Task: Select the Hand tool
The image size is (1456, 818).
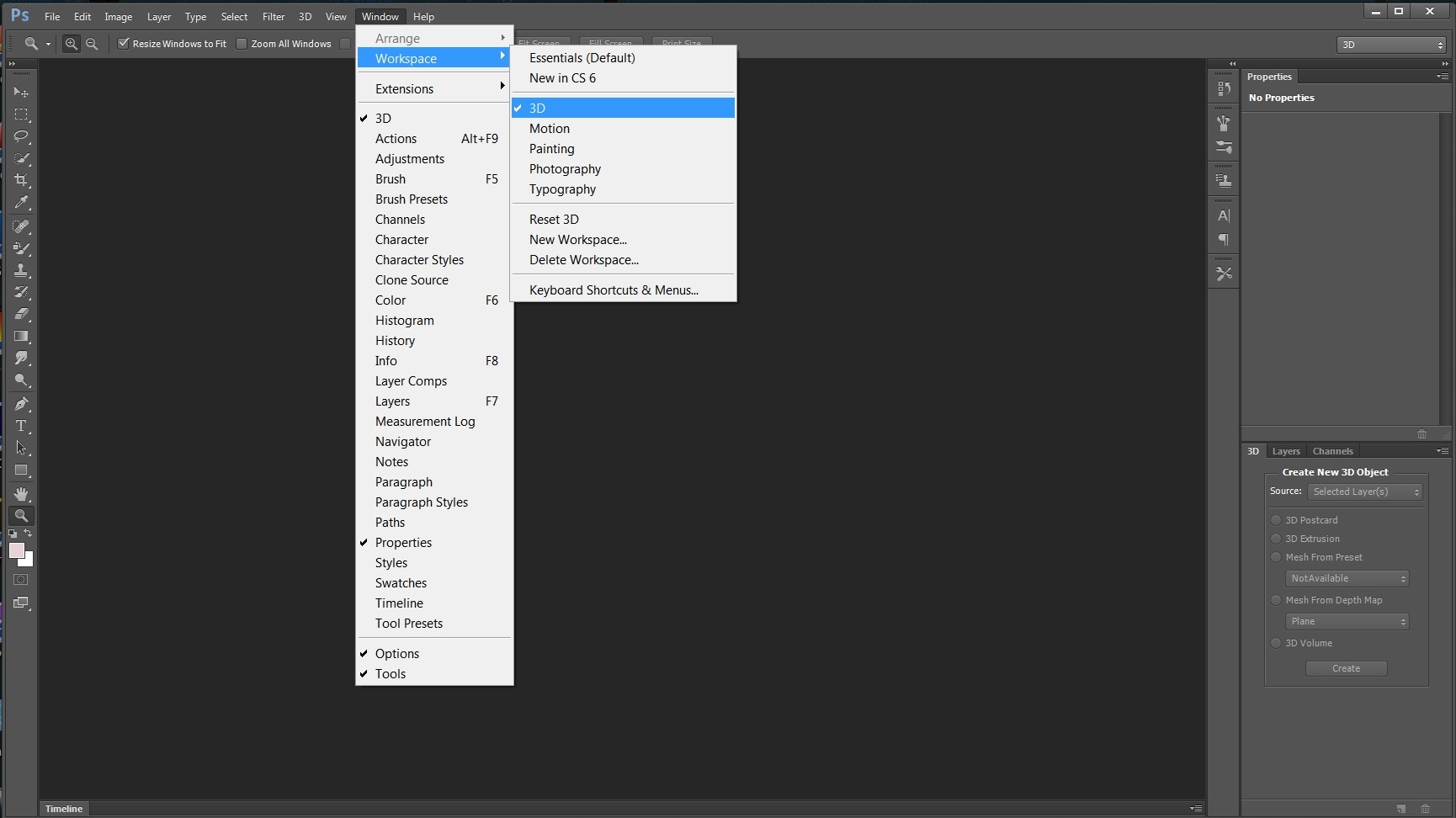Action: [x=21, y=494]
